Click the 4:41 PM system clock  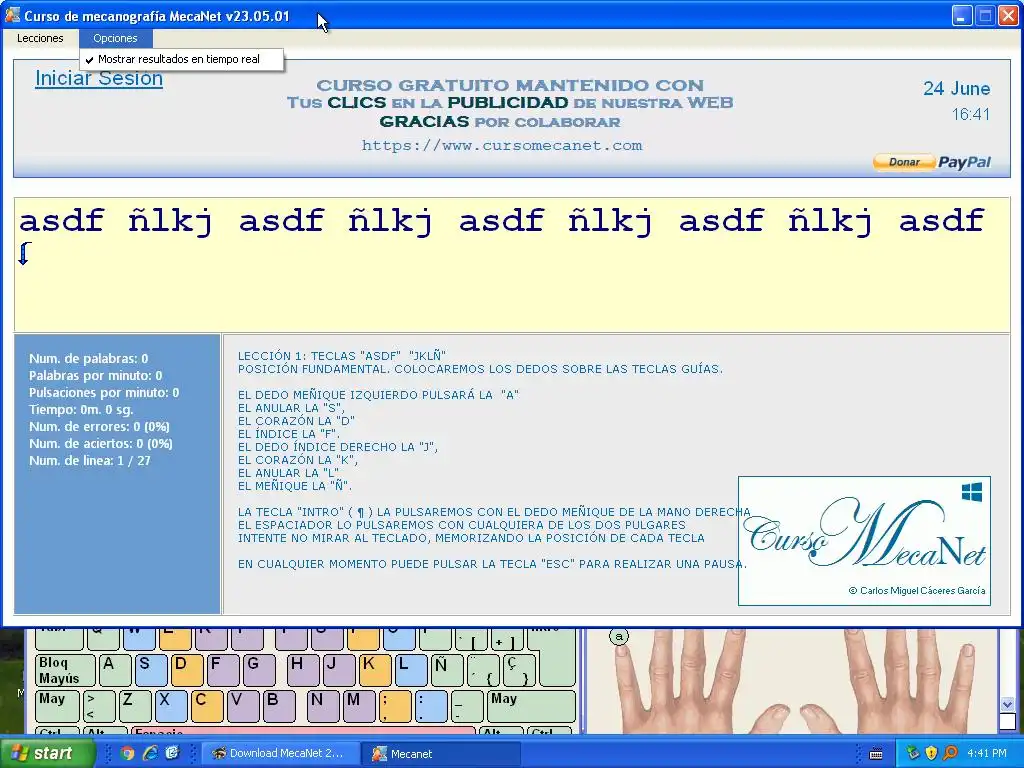click(987, 753)
